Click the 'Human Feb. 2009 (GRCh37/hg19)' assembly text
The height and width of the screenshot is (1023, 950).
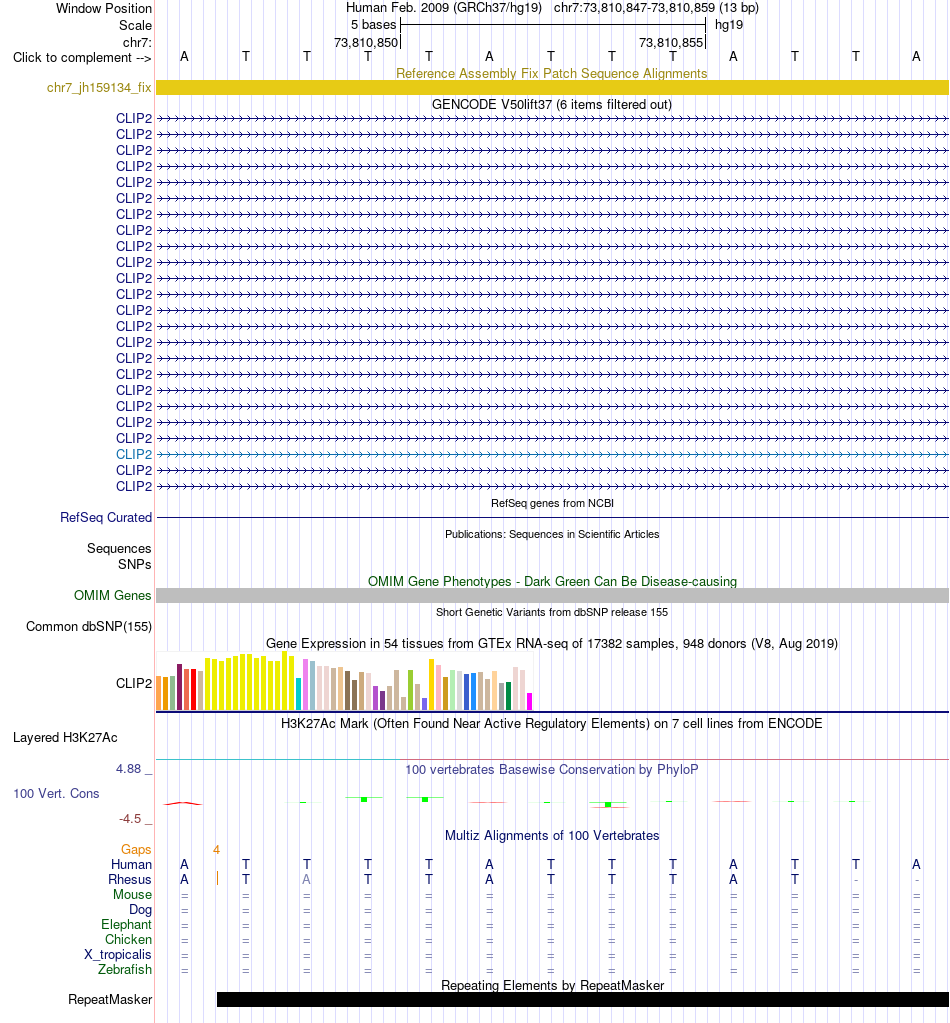pyautogui.click(x=444, y=8)
